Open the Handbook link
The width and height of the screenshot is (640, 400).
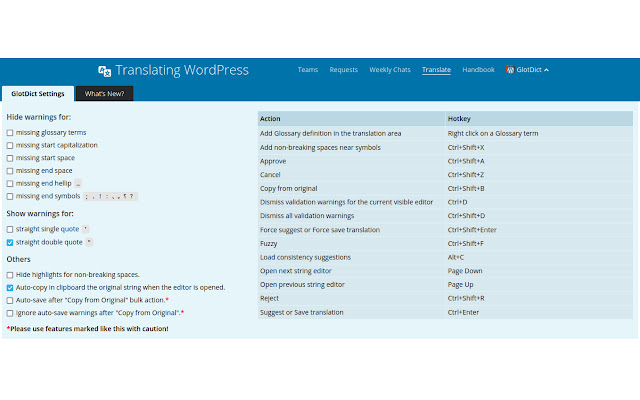tap(478, 69)
